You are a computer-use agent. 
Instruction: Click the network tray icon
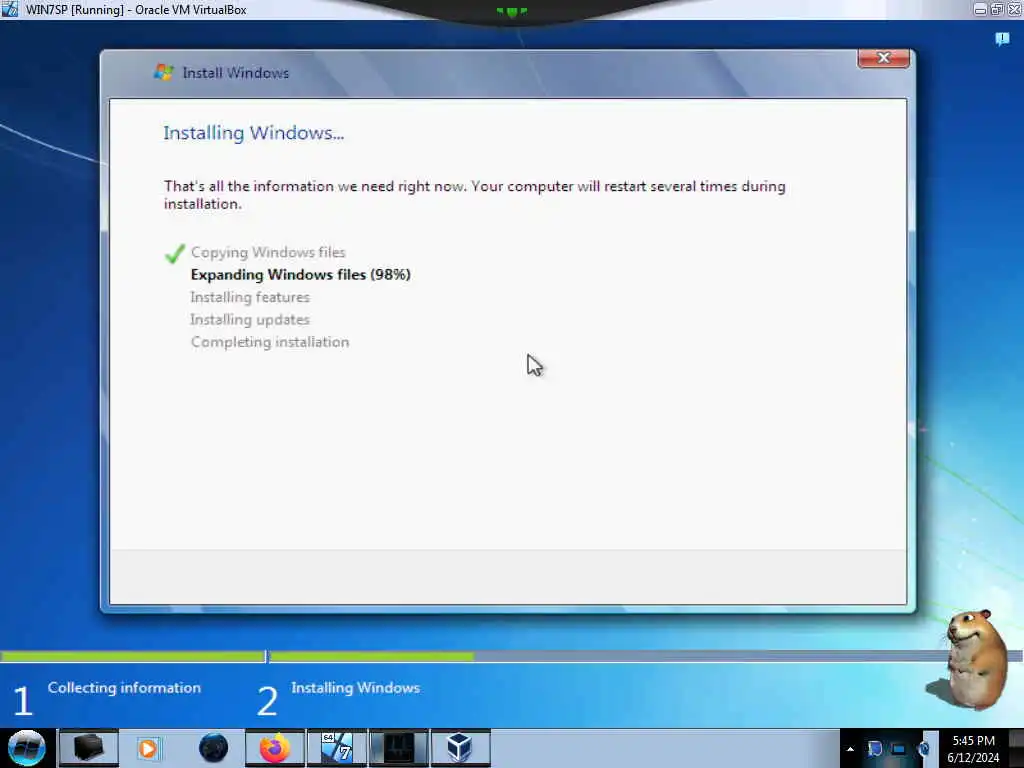pyautogui.click(x=899, y=749)
